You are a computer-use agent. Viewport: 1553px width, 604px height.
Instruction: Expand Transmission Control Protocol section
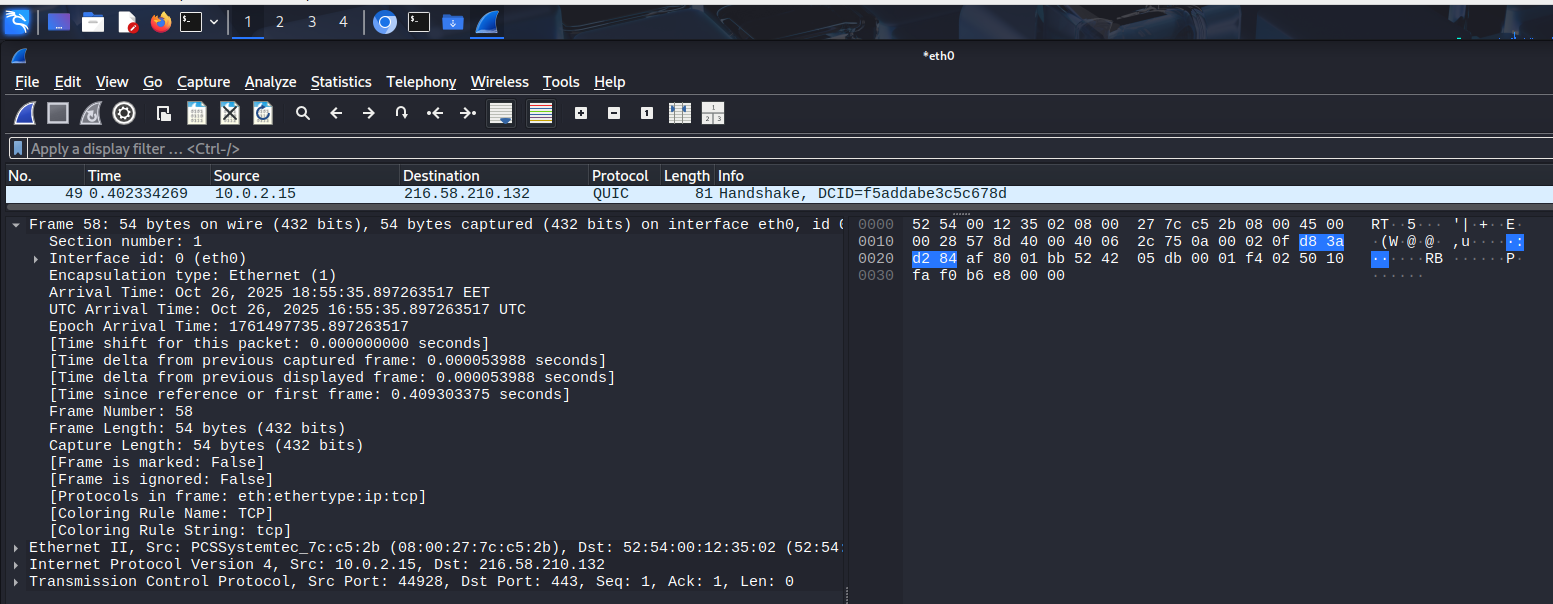[17, 582]
